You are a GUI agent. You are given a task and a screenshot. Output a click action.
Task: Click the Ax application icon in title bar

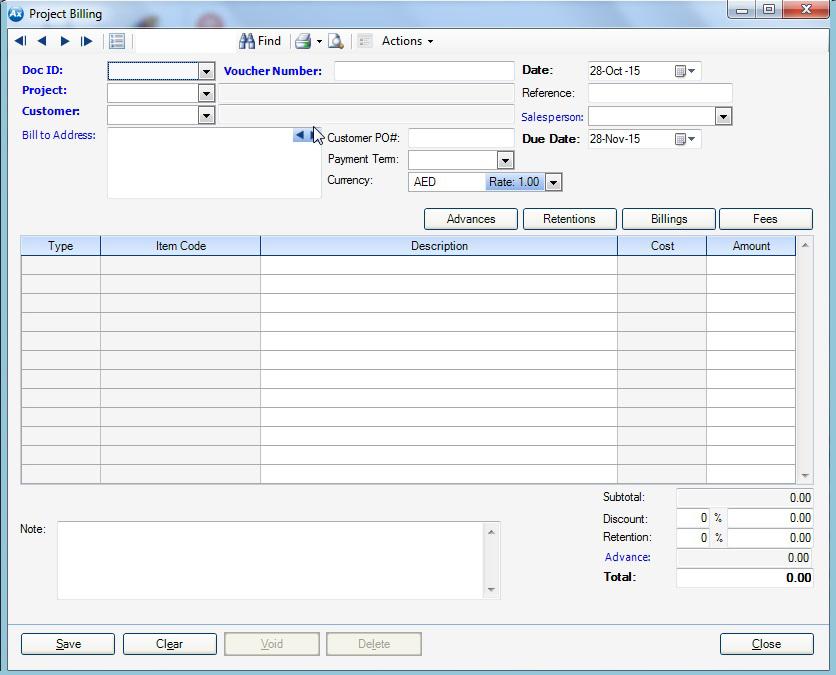(x=16, y=14)
